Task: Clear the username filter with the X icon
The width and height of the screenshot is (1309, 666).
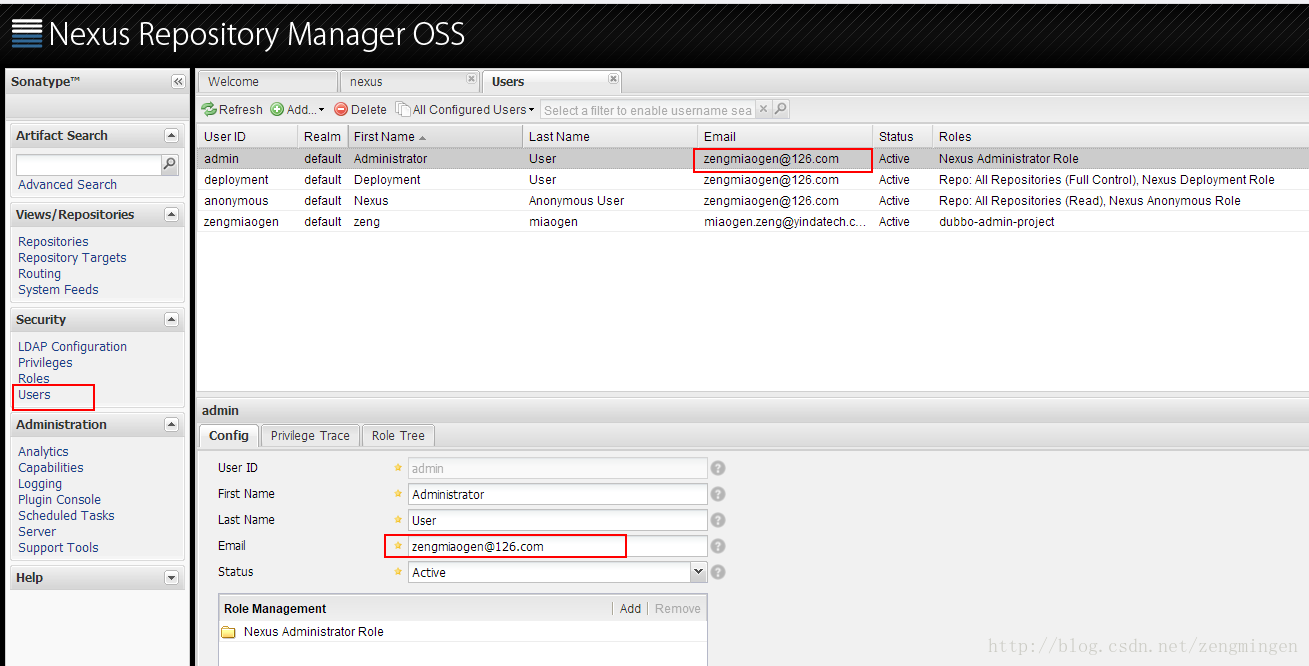Action: point(763,110)
